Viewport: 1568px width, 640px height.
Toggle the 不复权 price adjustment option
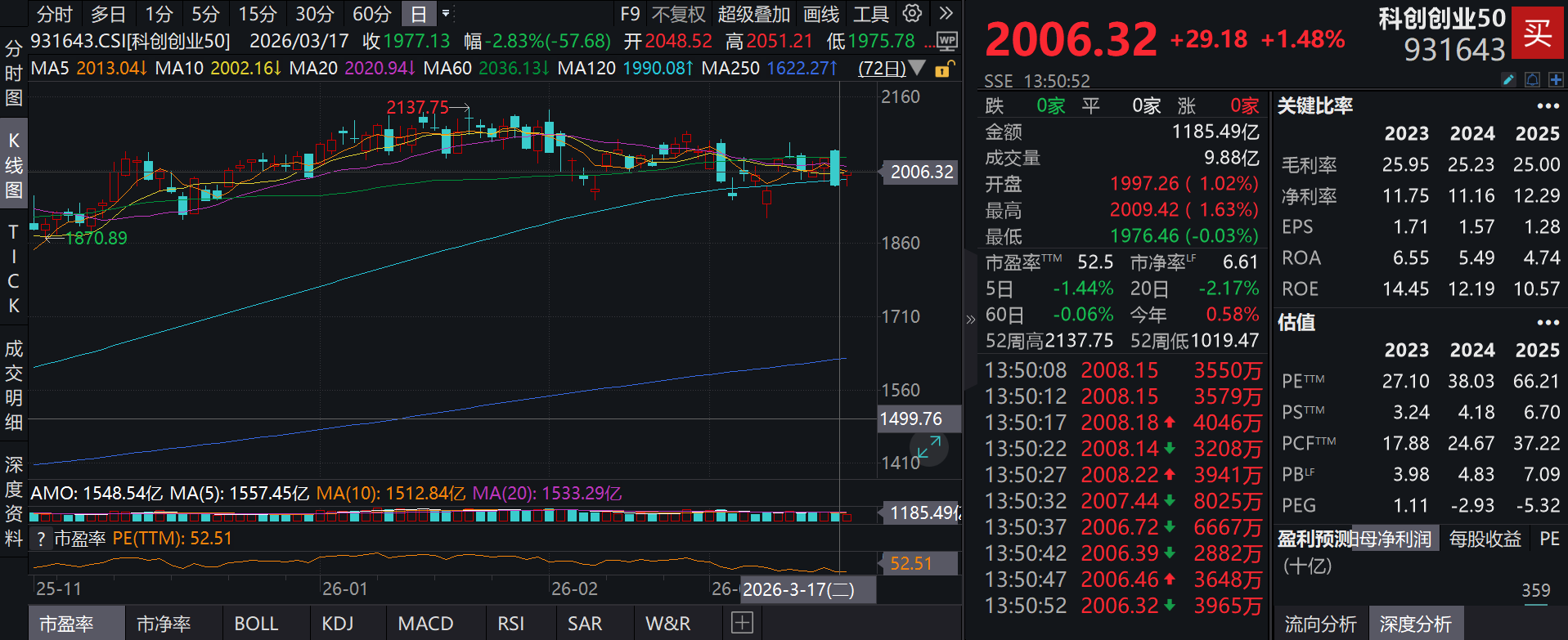(678, 14)
